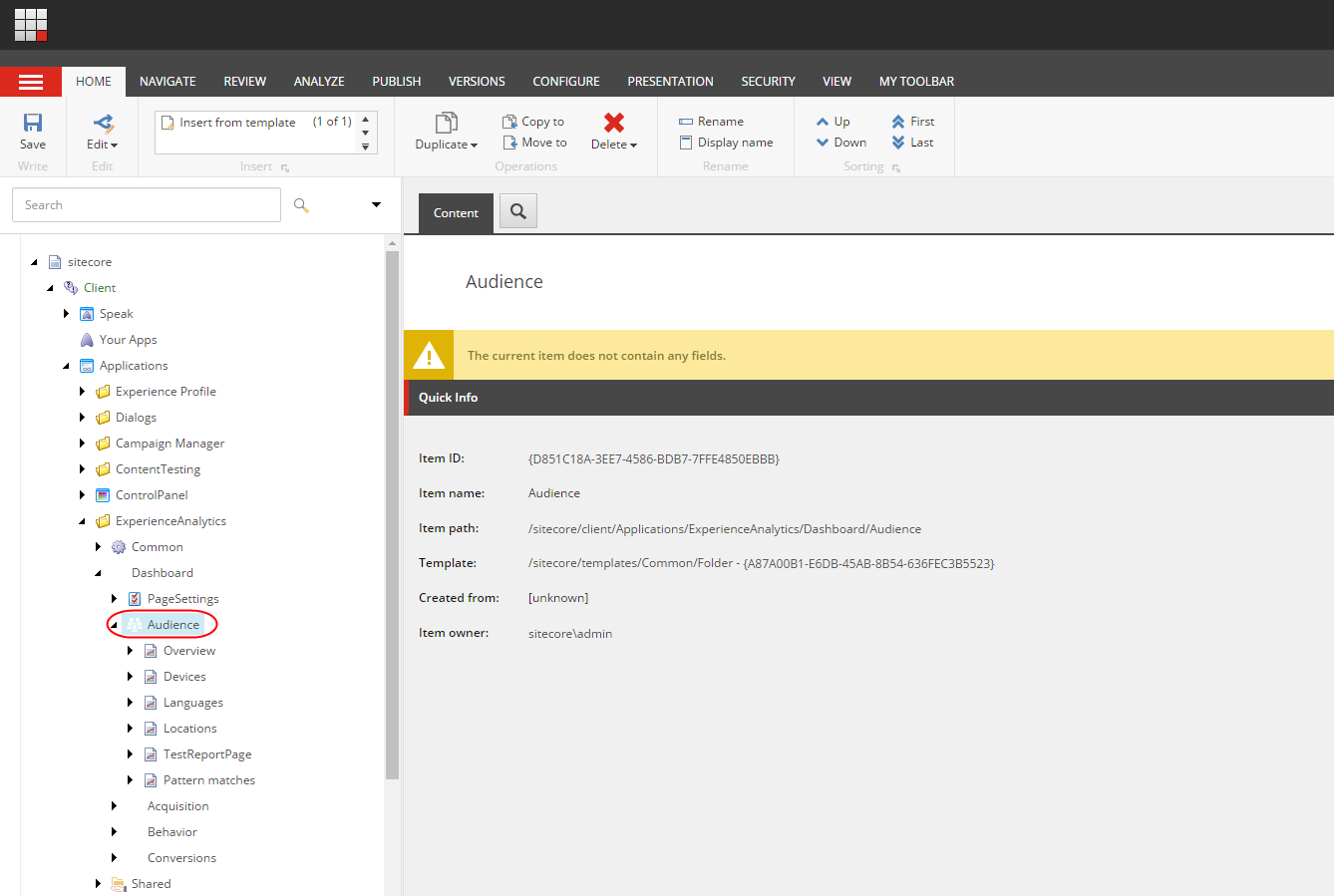This screenshot has width=1334, height=896.
Task: Open the Sorting group dialog launcher
Action: tap(896, 168)
